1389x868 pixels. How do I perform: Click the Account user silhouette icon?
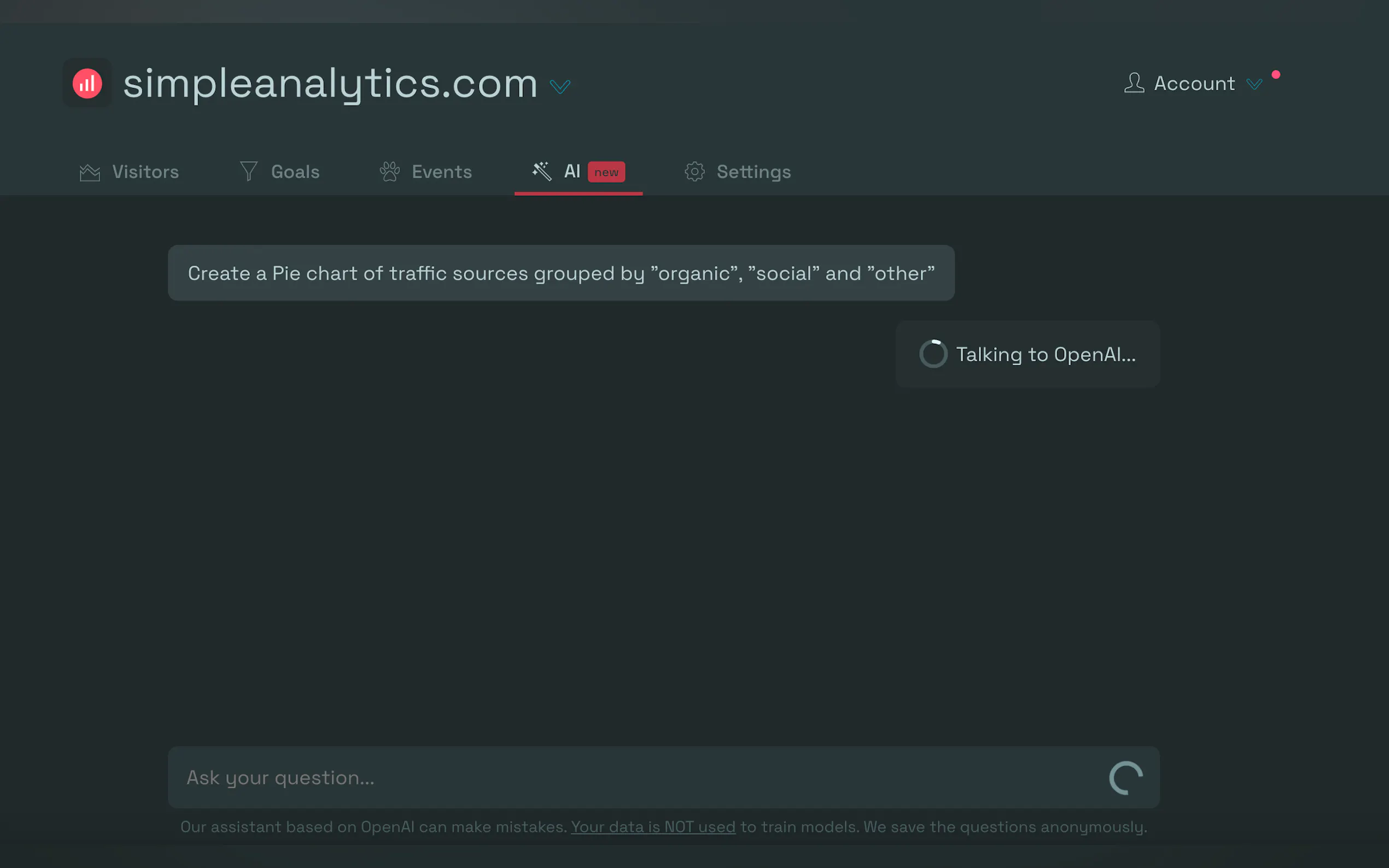[x=1134, y=83]
